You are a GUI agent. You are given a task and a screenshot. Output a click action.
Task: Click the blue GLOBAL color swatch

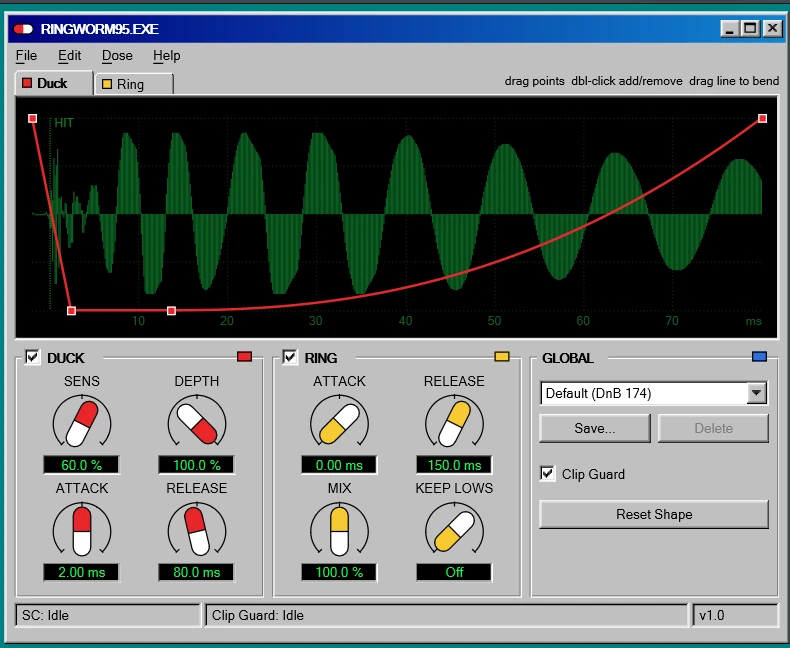759,357
